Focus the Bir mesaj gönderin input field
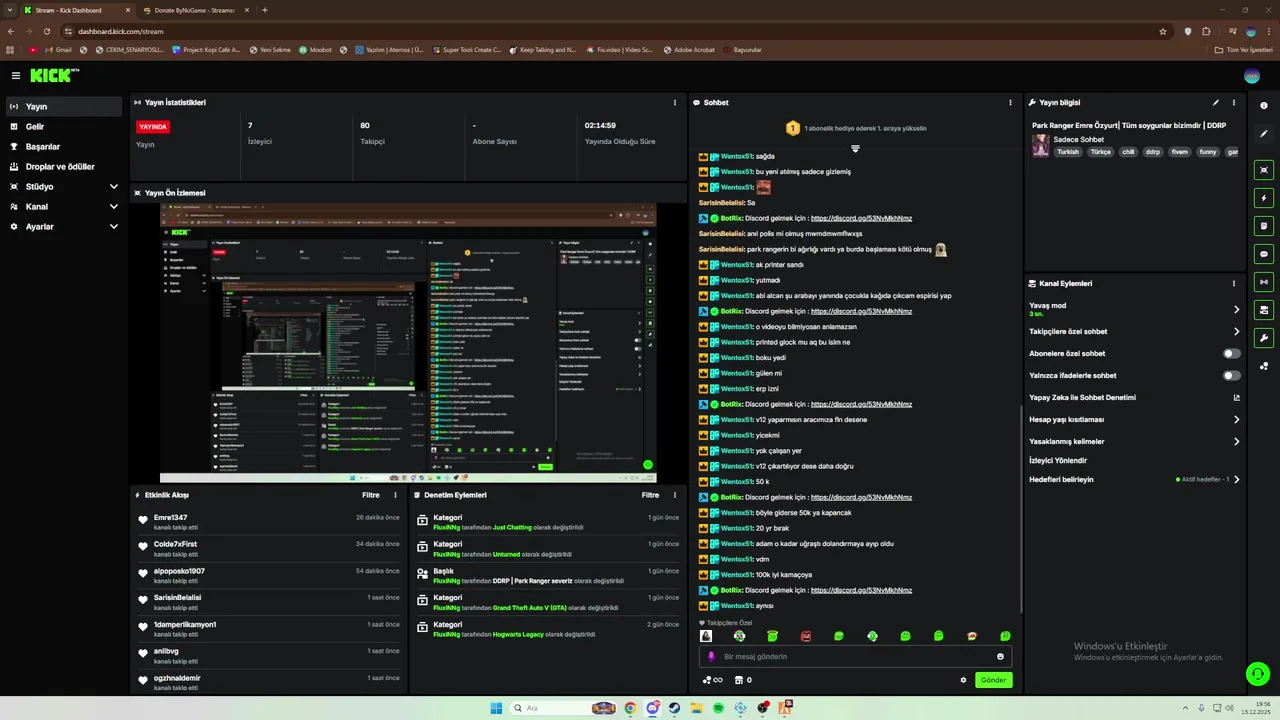 pyautogui.click(x=855, y=657)
